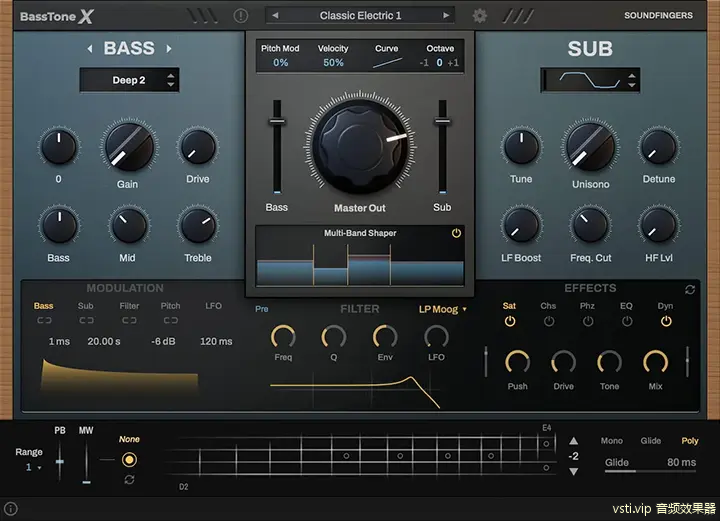Viewport: 720px width, 521px height.
Task: Enable the EQ effect power button
Action: 627,321
